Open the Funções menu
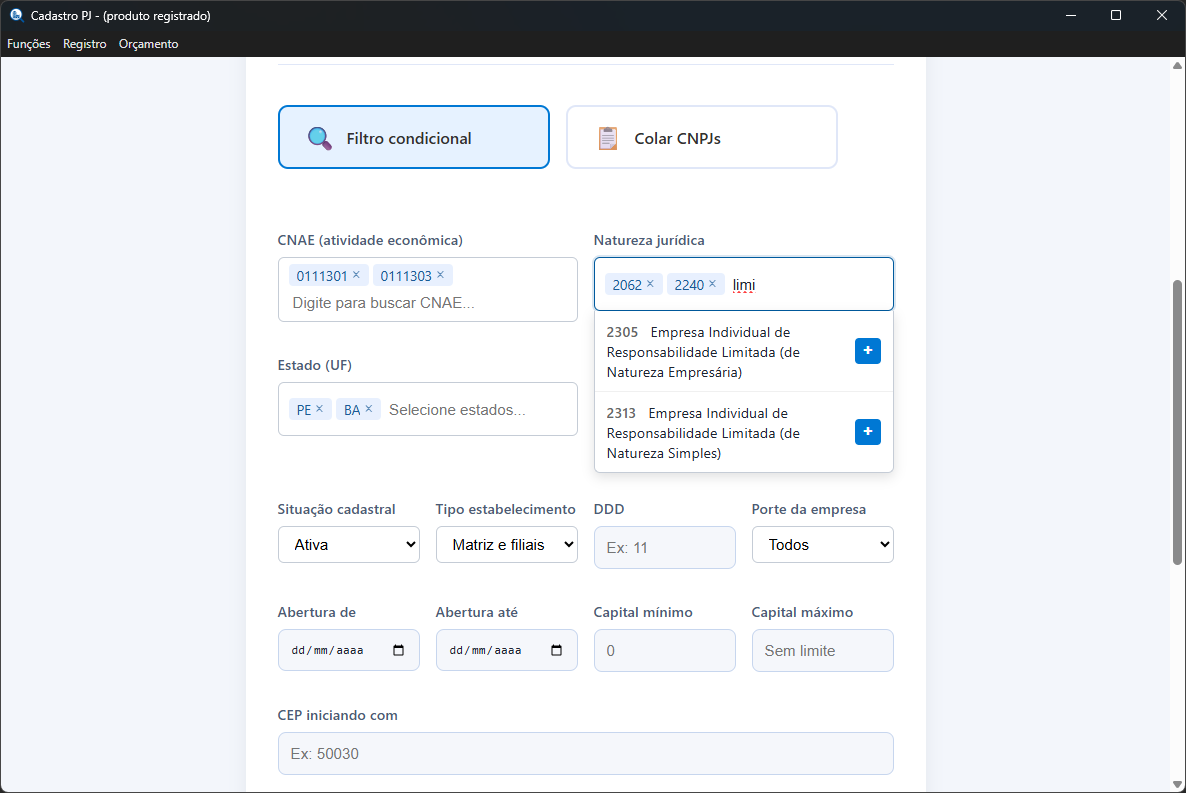The image size is (1186, 793). pos(29,44)
